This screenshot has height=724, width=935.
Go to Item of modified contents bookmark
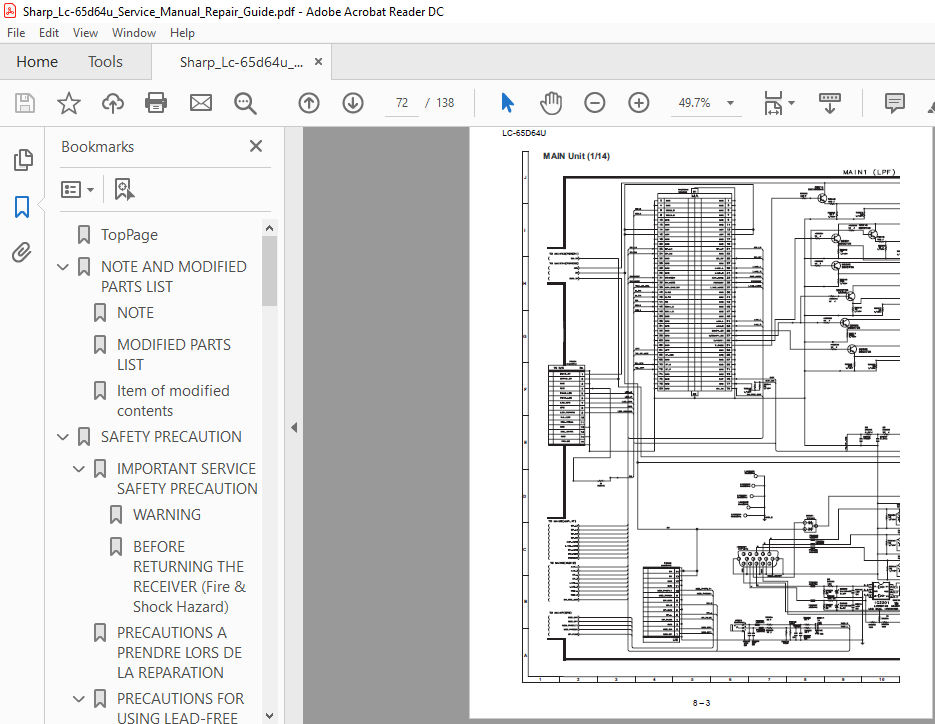pos(174,401)
